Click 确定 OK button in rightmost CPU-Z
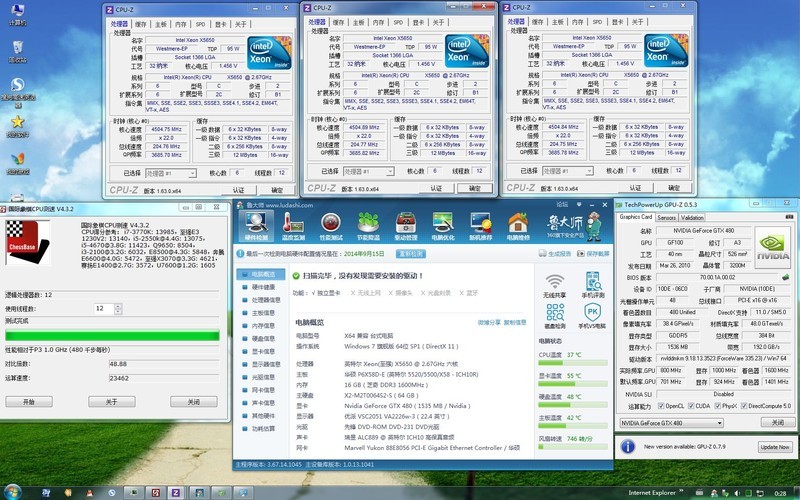The image size is (800, 500). (x=674, y=188)
